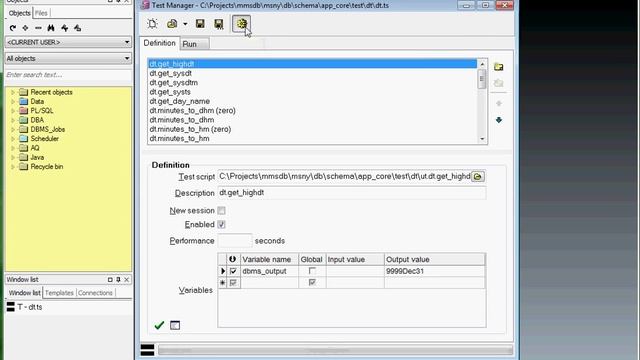Click the Description field
Viewport: 640px width, 360px height.
(x=351, y=193)
